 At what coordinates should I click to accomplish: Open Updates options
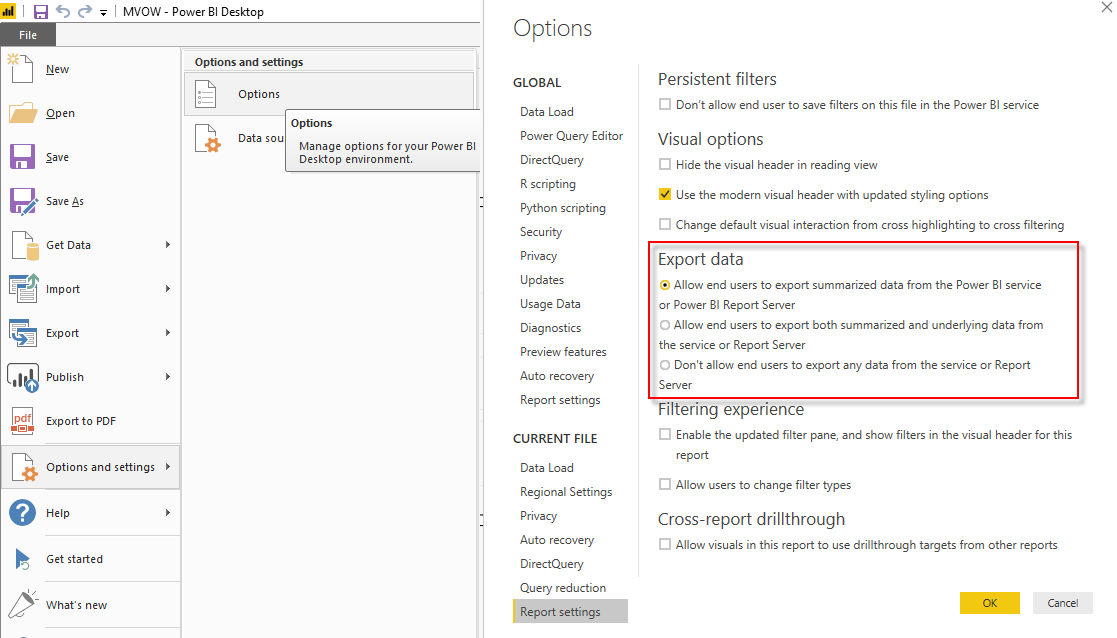[541, 280]
